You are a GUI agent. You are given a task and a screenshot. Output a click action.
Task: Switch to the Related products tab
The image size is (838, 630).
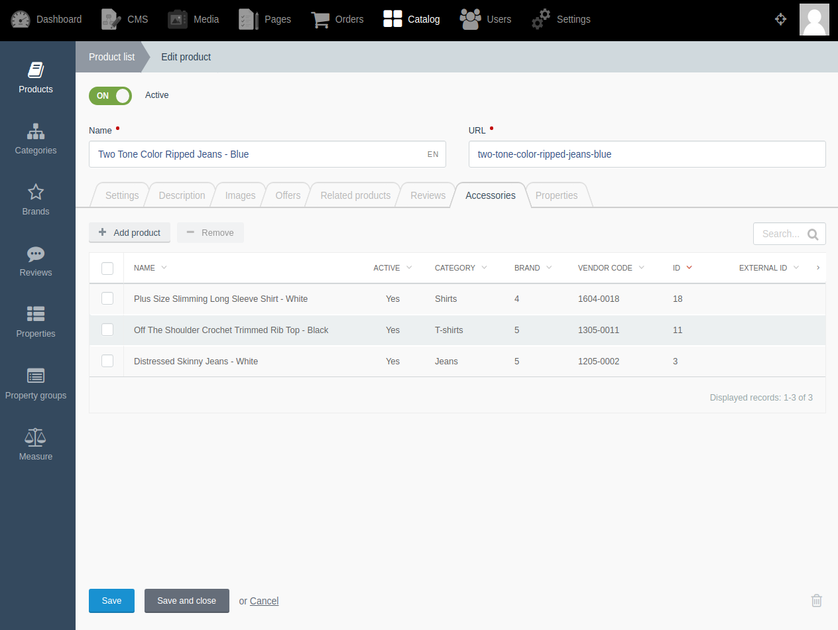(355, 195)
